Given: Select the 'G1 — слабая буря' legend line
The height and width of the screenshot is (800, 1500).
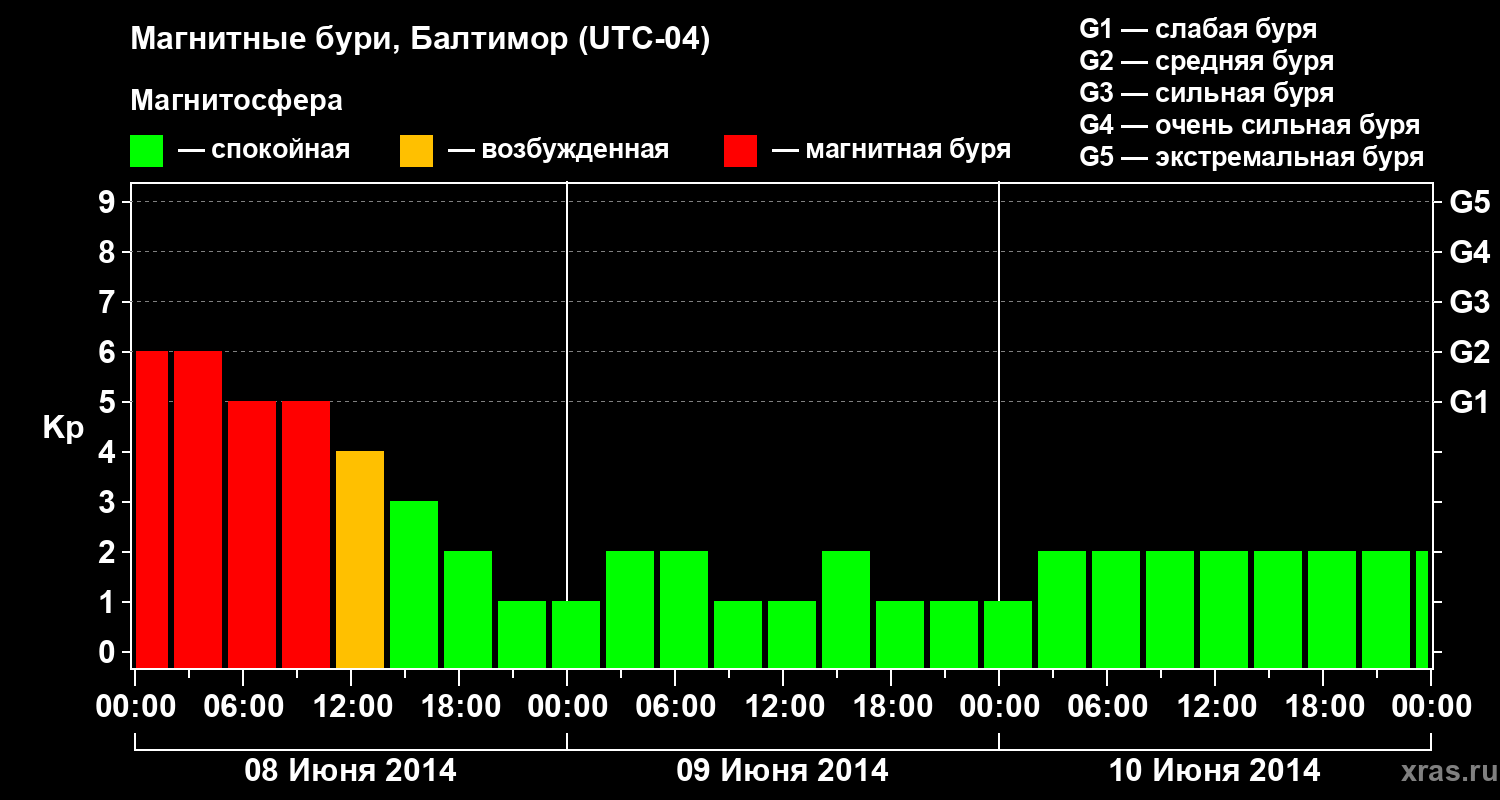Looking at the screenshot, I should 1198,29.
